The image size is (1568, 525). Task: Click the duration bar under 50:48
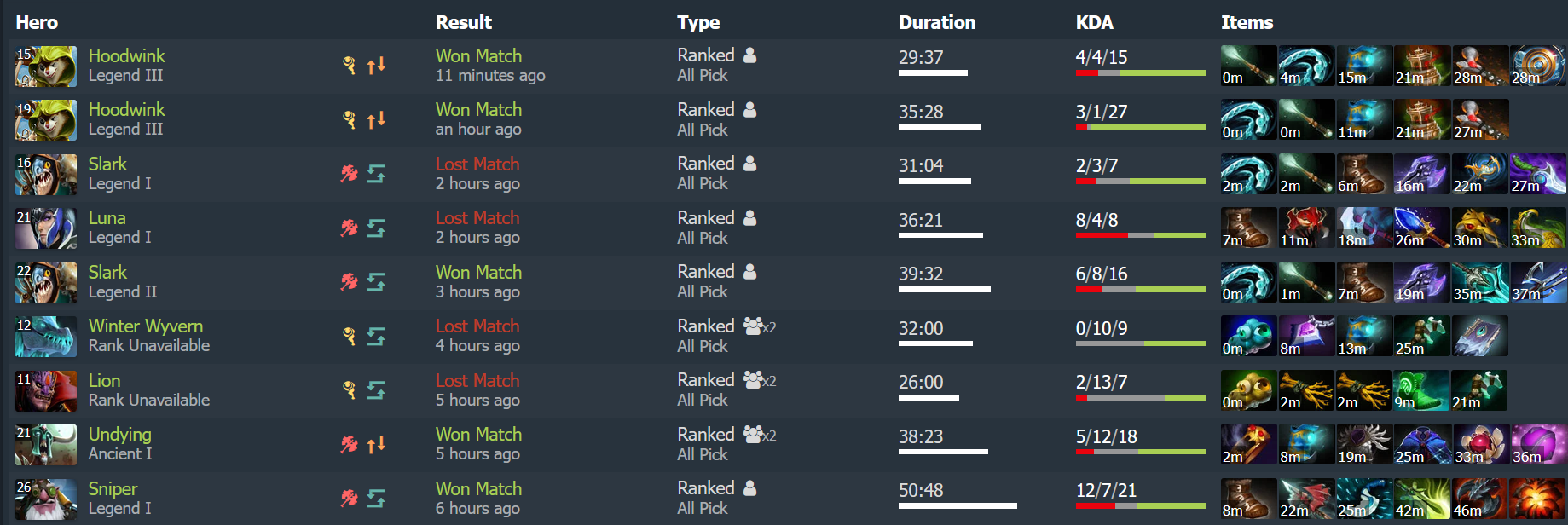tap(958, 506)
